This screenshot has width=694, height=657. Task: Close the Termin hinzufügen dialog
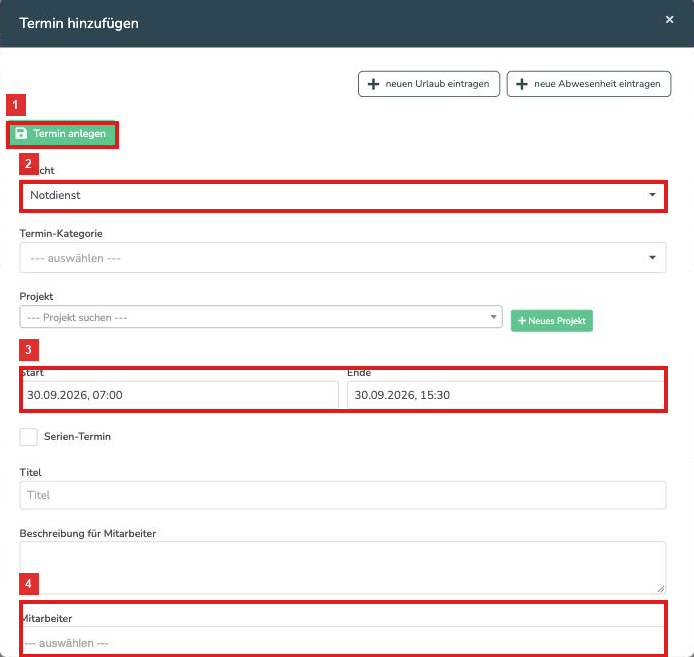coord(669,19)
